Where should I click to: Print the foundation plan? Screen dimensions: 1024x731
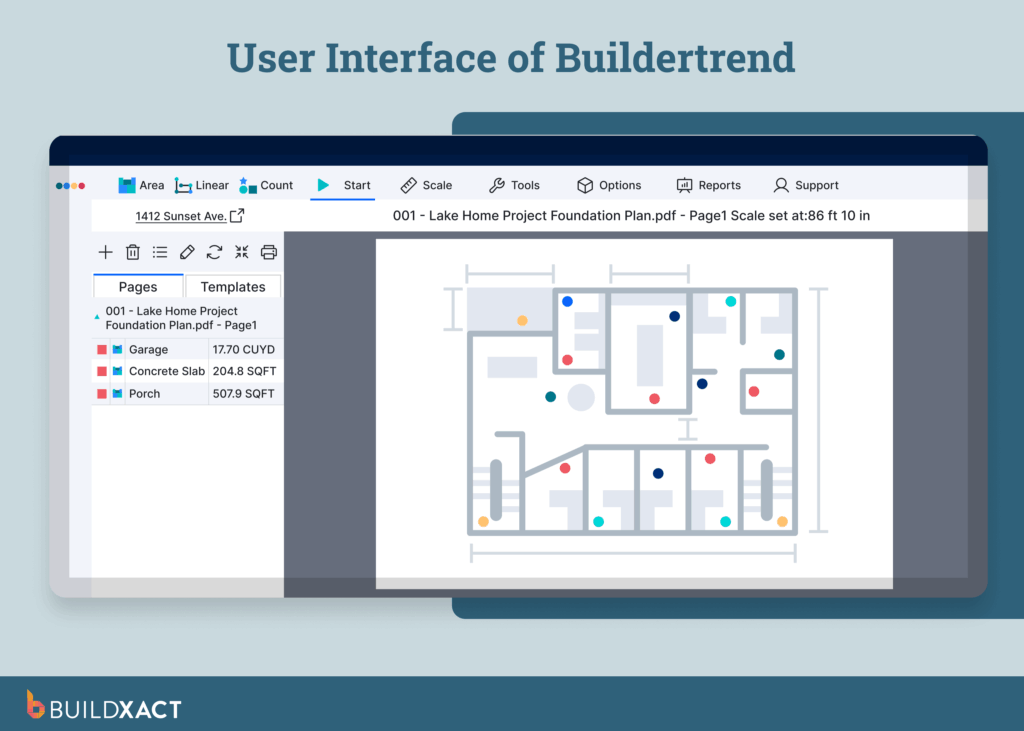[268, 252]
